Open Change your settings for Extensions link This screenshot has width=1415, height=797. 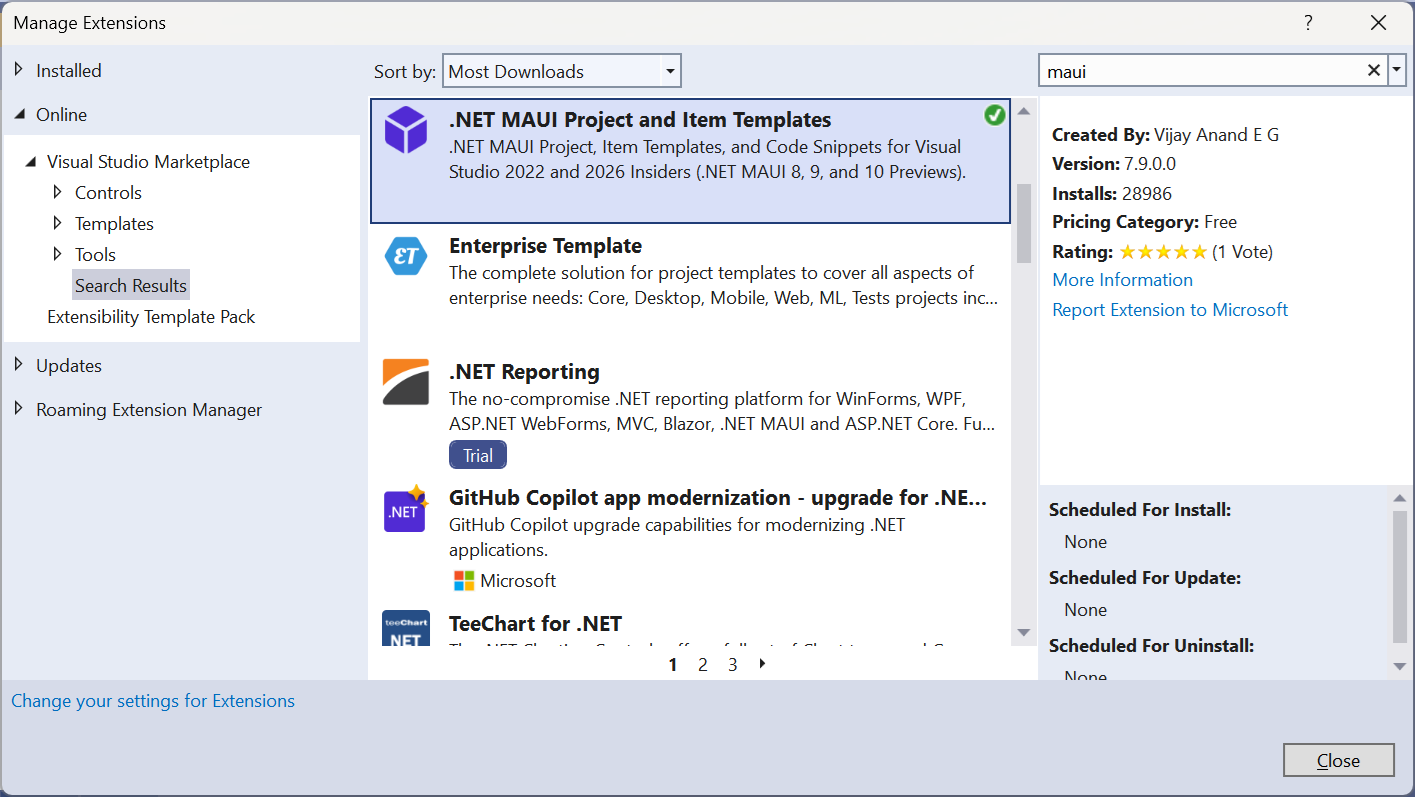(153, 701)
